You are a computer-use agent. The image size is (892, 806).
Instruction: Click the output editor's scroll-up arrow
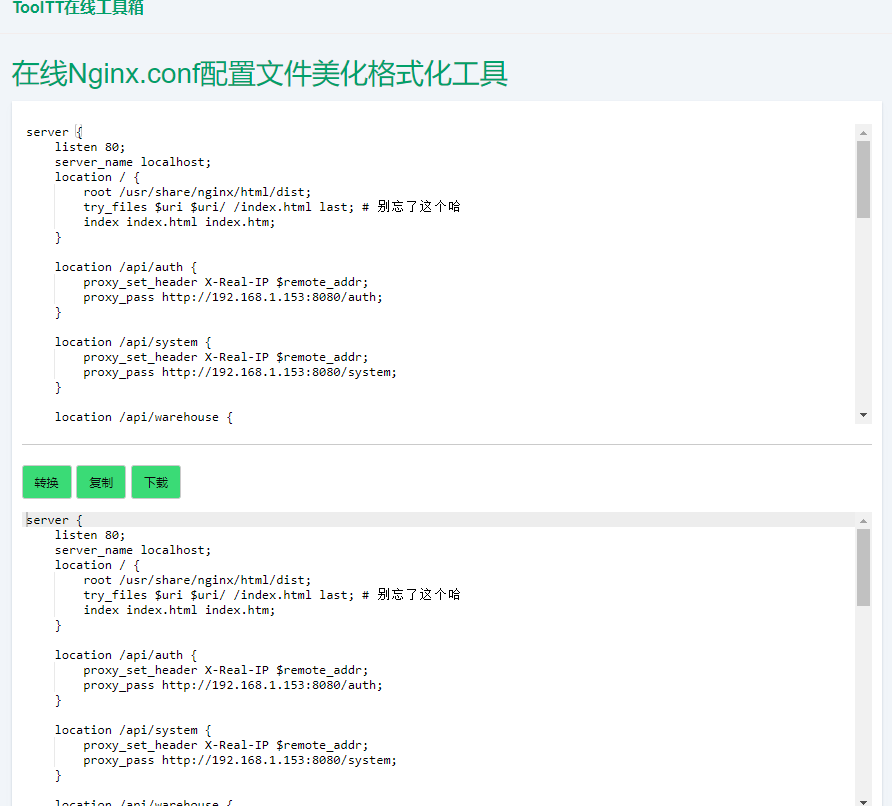[863, 520]
